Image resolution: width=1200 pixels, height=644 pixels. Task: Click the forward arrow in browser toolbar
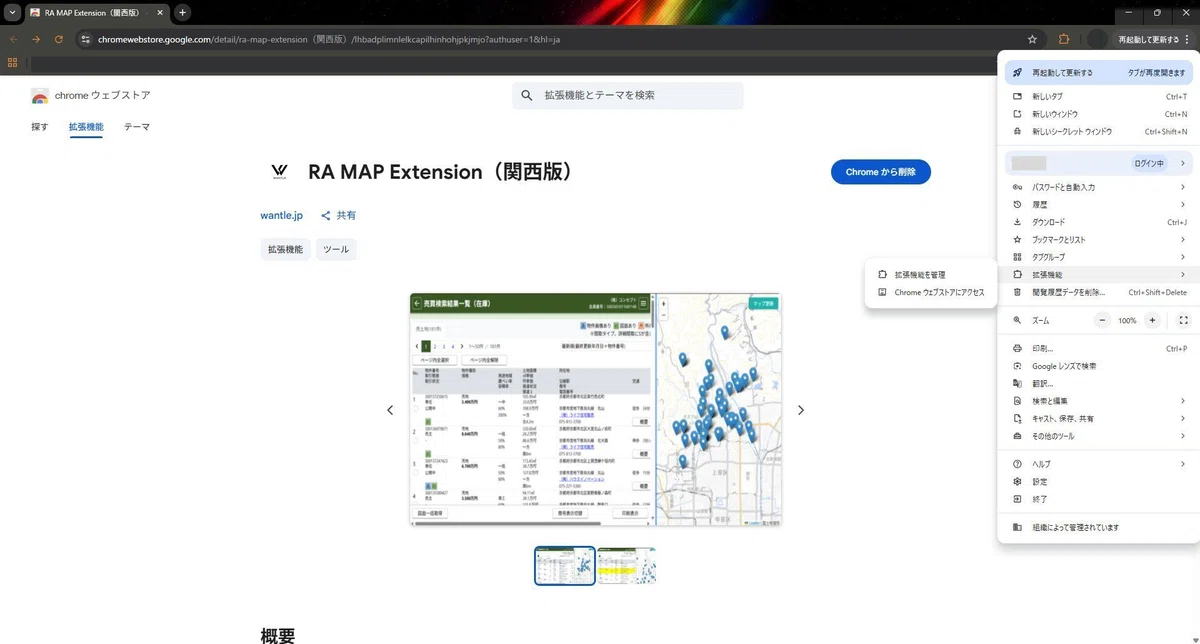[x=36, y=39]
